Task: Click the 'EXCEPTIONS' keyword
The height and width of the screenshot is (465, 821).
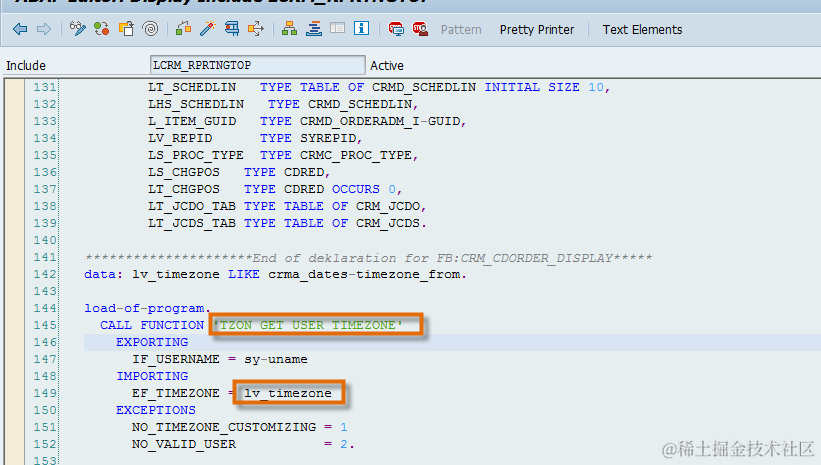Action: pos(156,411)
